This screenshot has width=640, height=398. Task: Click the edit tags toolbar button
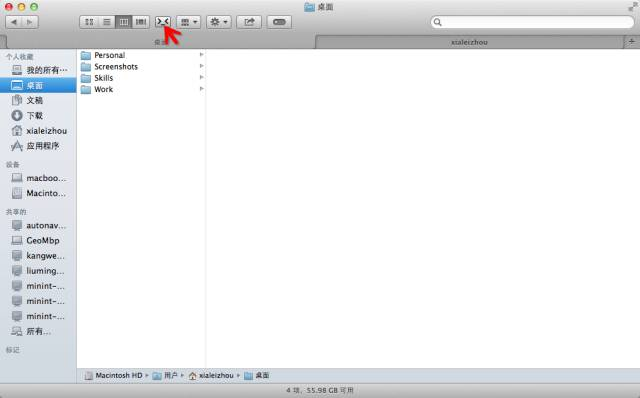[279, 22]
